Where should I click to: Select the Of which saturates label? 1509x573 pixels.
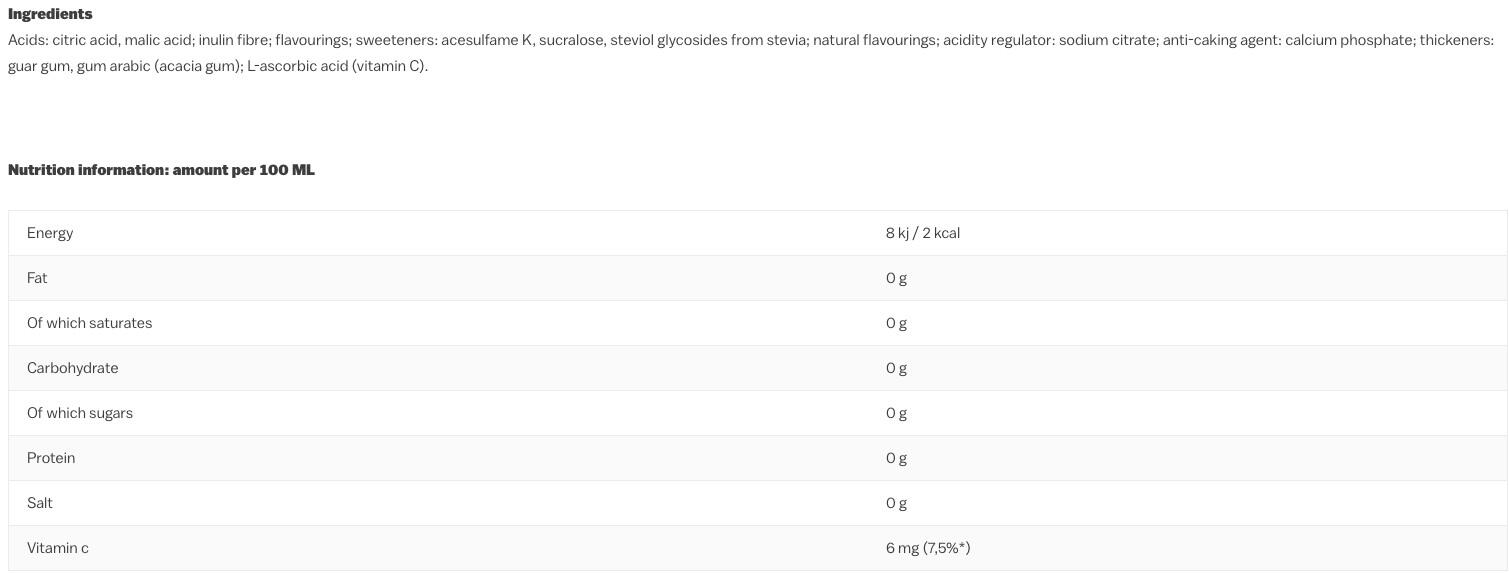[89, 323]
